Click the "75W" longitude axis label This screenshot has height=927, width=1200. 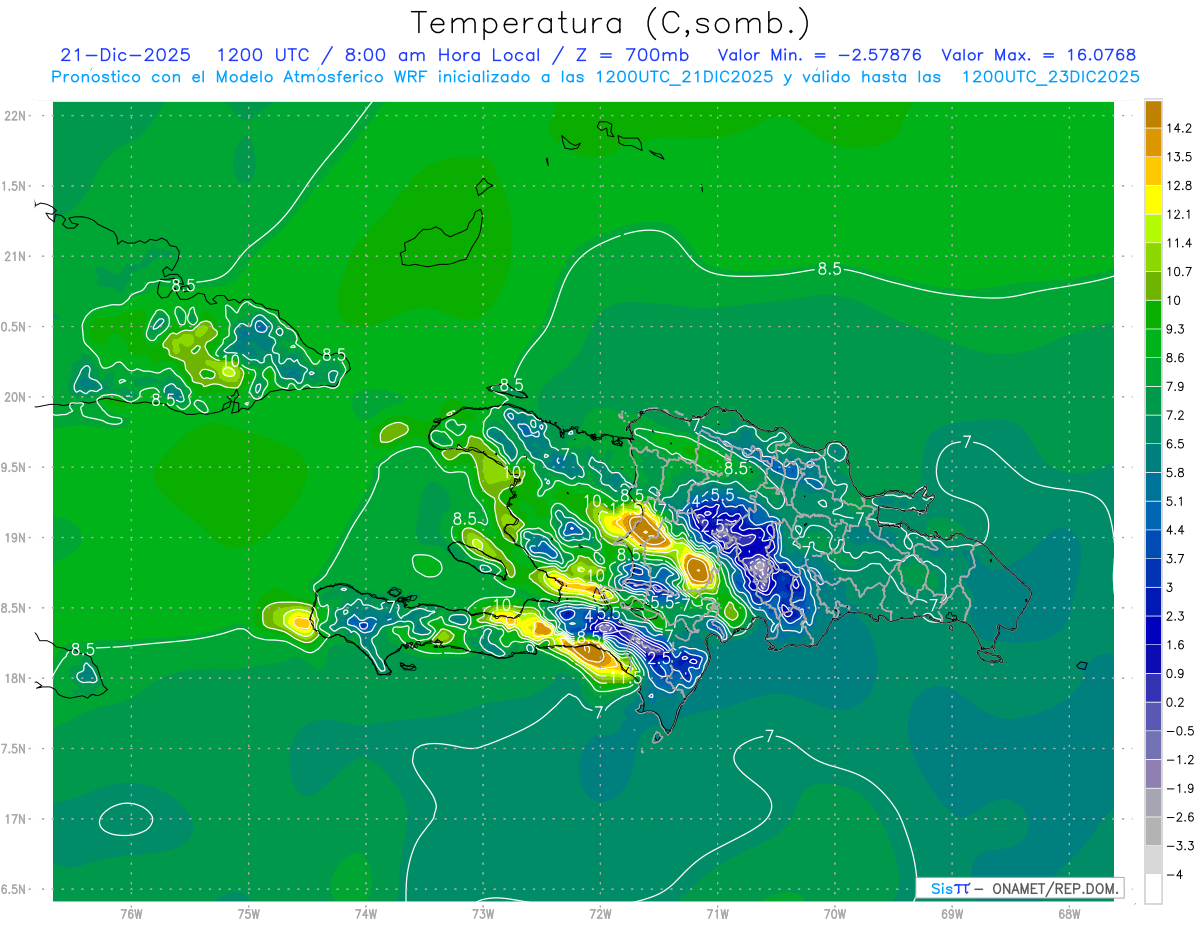[x=249, y=914]
